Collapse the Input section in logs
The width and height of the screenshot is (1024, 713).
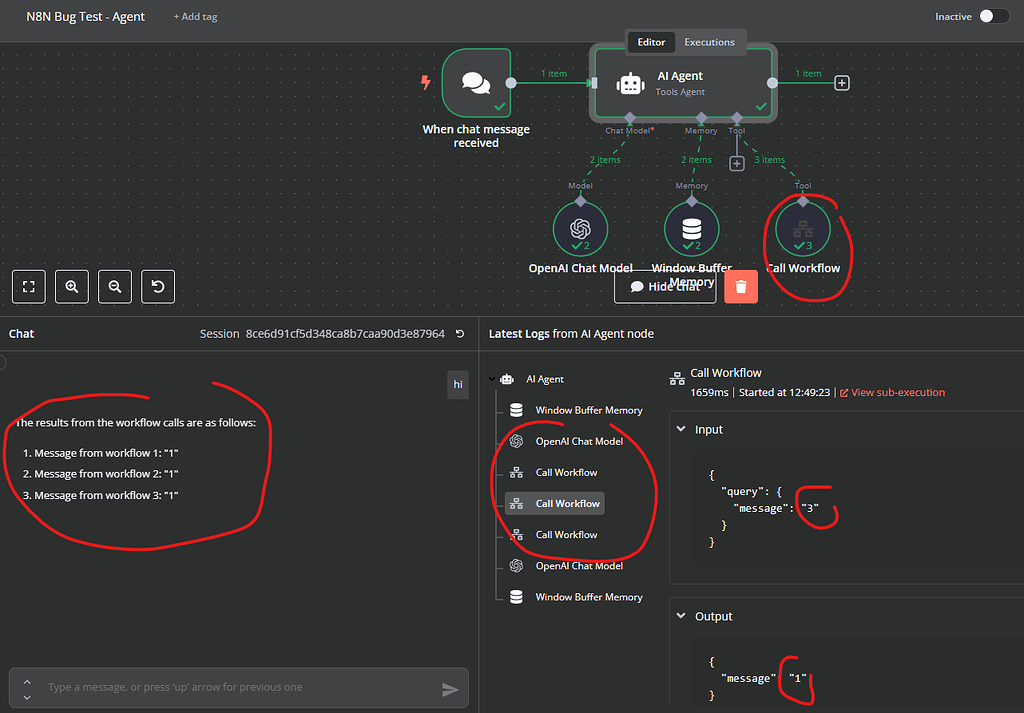[682, 429]
